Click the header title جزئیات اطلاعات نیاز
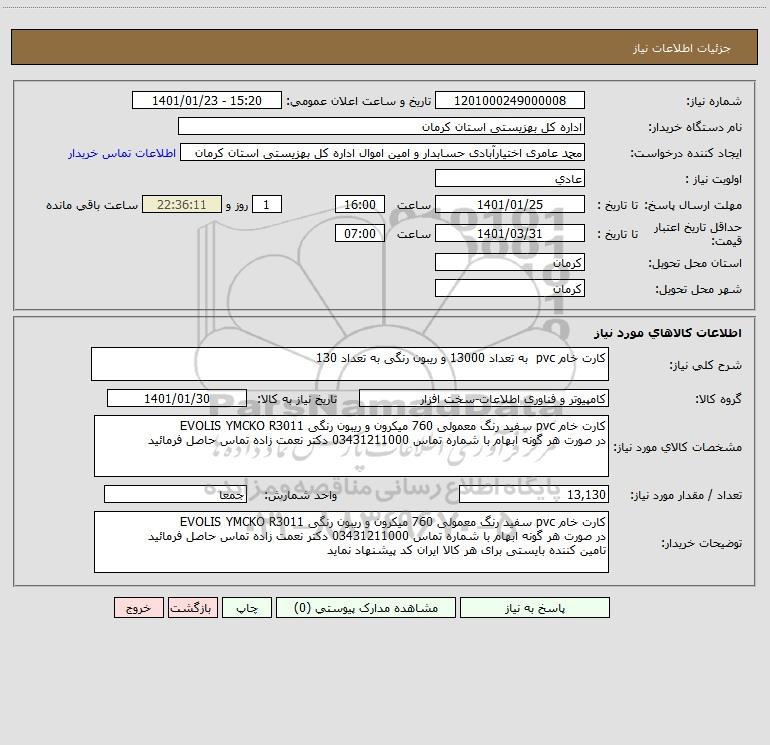Viewport: 770px width, 745px height. tap(682, 48)
